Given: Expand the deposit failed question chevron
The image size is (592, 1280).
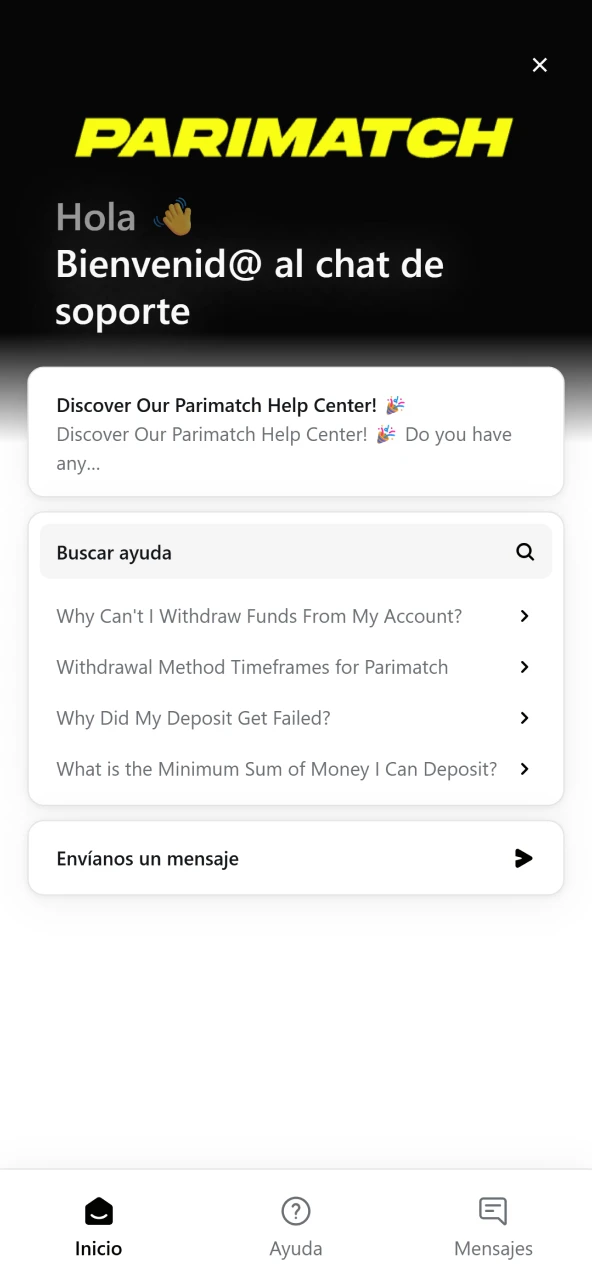Looking at the screenshot, I should coord(524,717).
